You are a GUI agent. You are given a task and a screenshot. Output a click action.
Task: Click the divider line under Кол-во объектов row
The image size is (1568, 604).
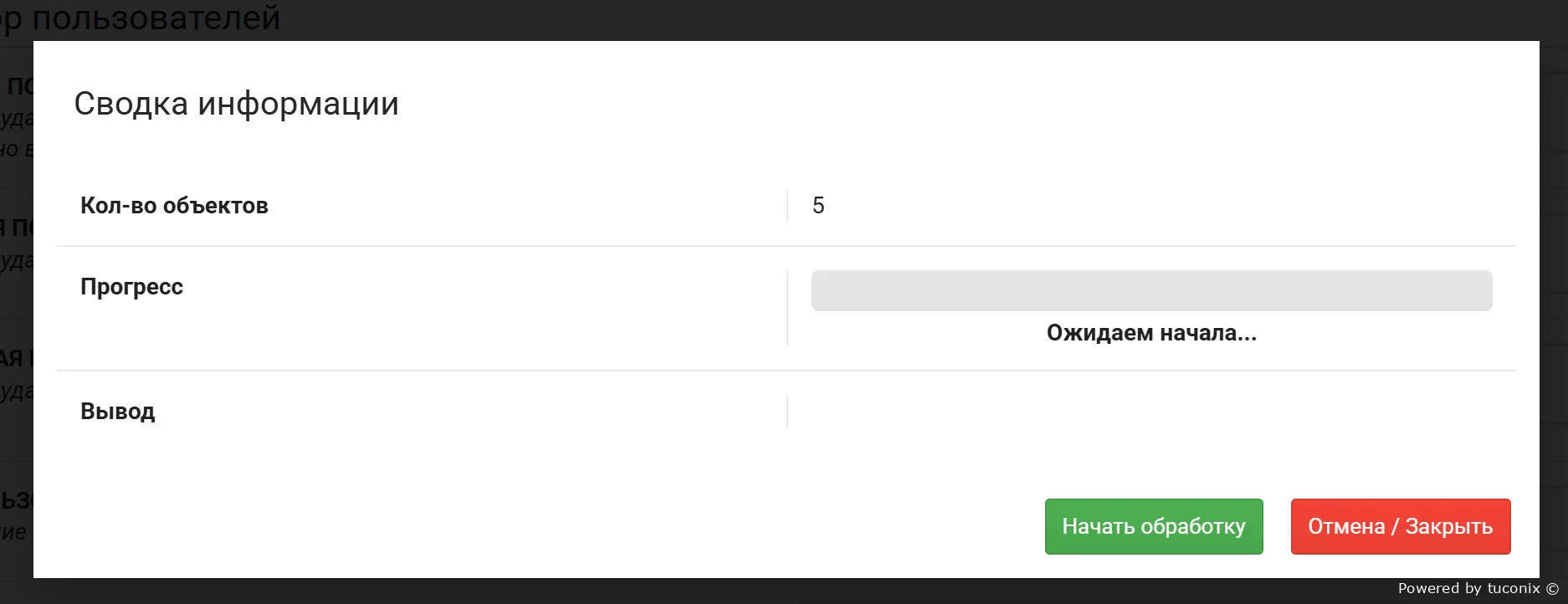(x=787, y=246)
